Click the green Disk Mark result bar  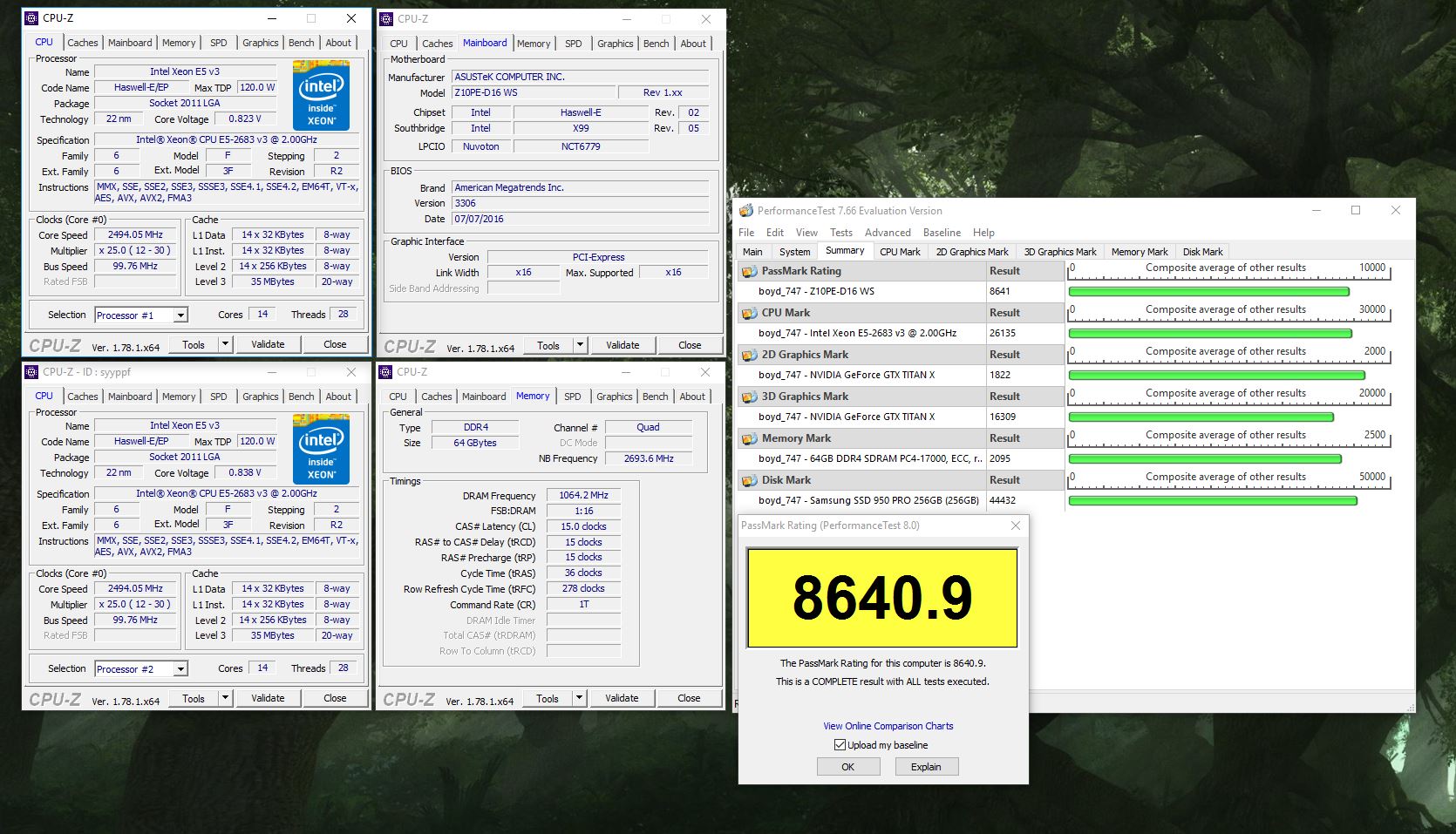pyautogui.click(x=1212, y=501)
